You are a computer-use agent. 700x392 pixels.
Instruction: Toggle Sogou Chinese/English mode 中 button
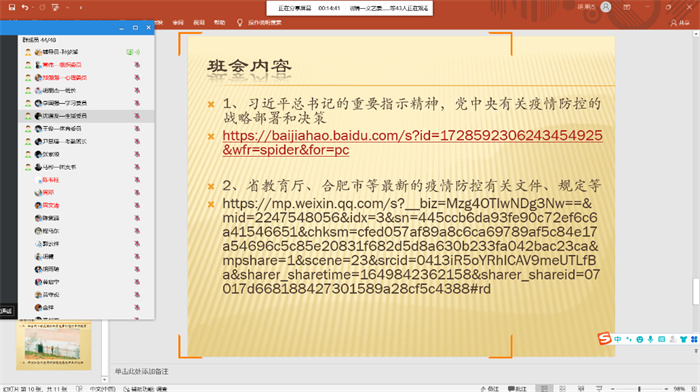click(618, 339)
